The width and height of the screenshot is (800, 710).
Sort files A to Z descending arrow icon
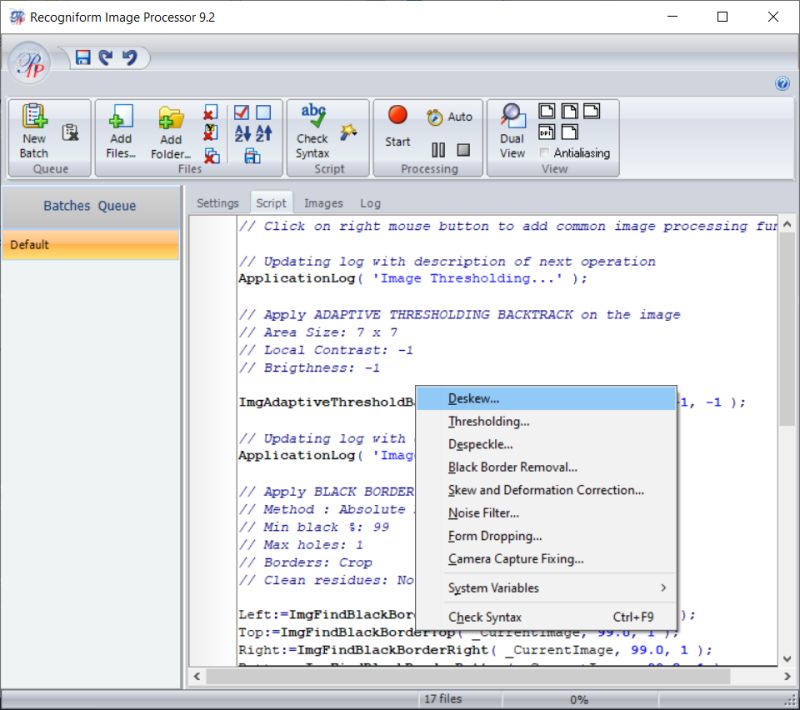pyautogui.click(x=242, y=133)
